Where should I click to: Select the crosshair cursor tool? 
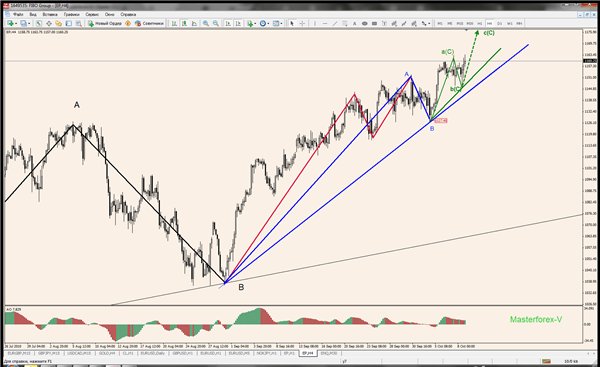coord(302,23)
